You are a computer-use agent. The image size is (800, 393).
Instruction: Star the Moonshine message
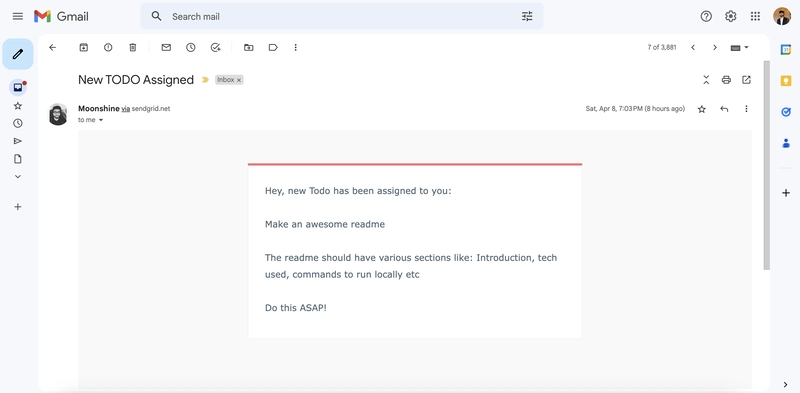[702, 109]
